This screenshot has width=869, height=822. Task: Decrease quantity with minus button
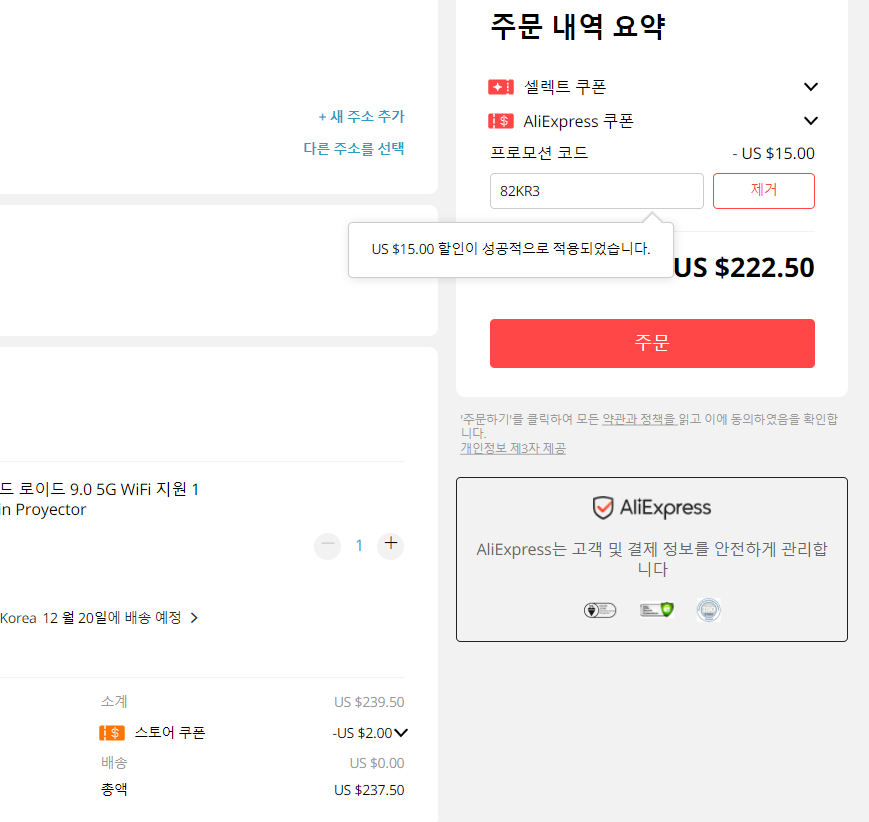[x=328, y=544]
